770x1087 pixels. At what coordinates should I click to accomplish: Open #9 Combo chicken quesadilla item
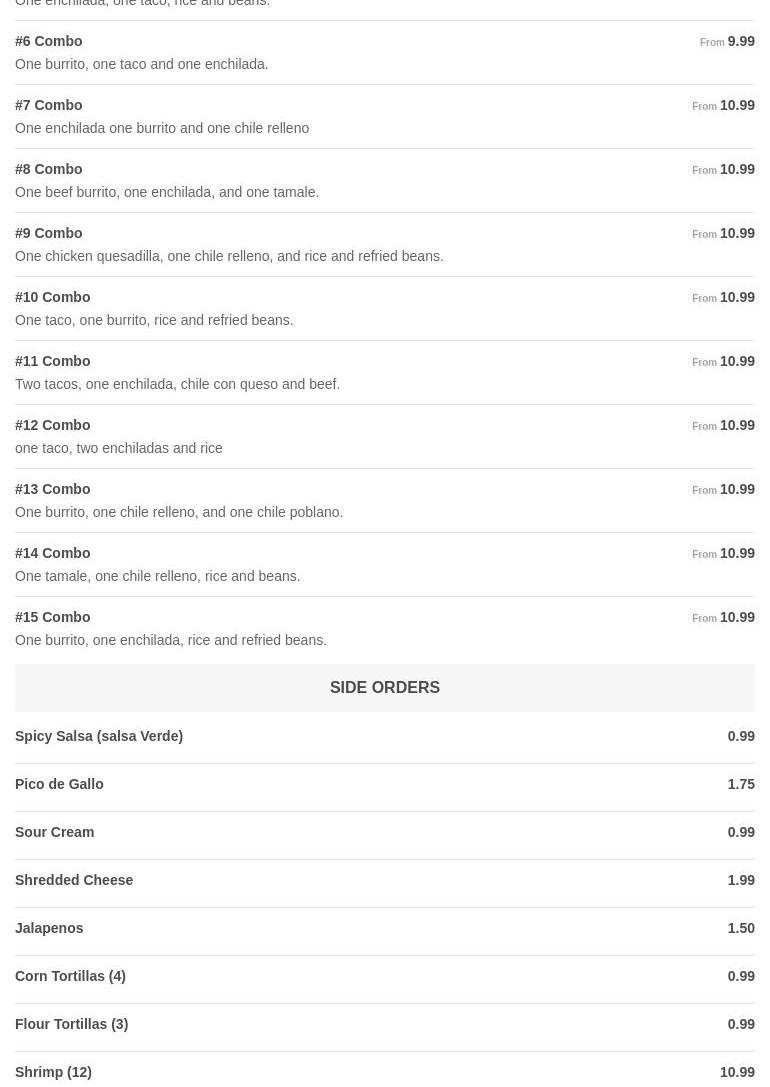point(49,234)
